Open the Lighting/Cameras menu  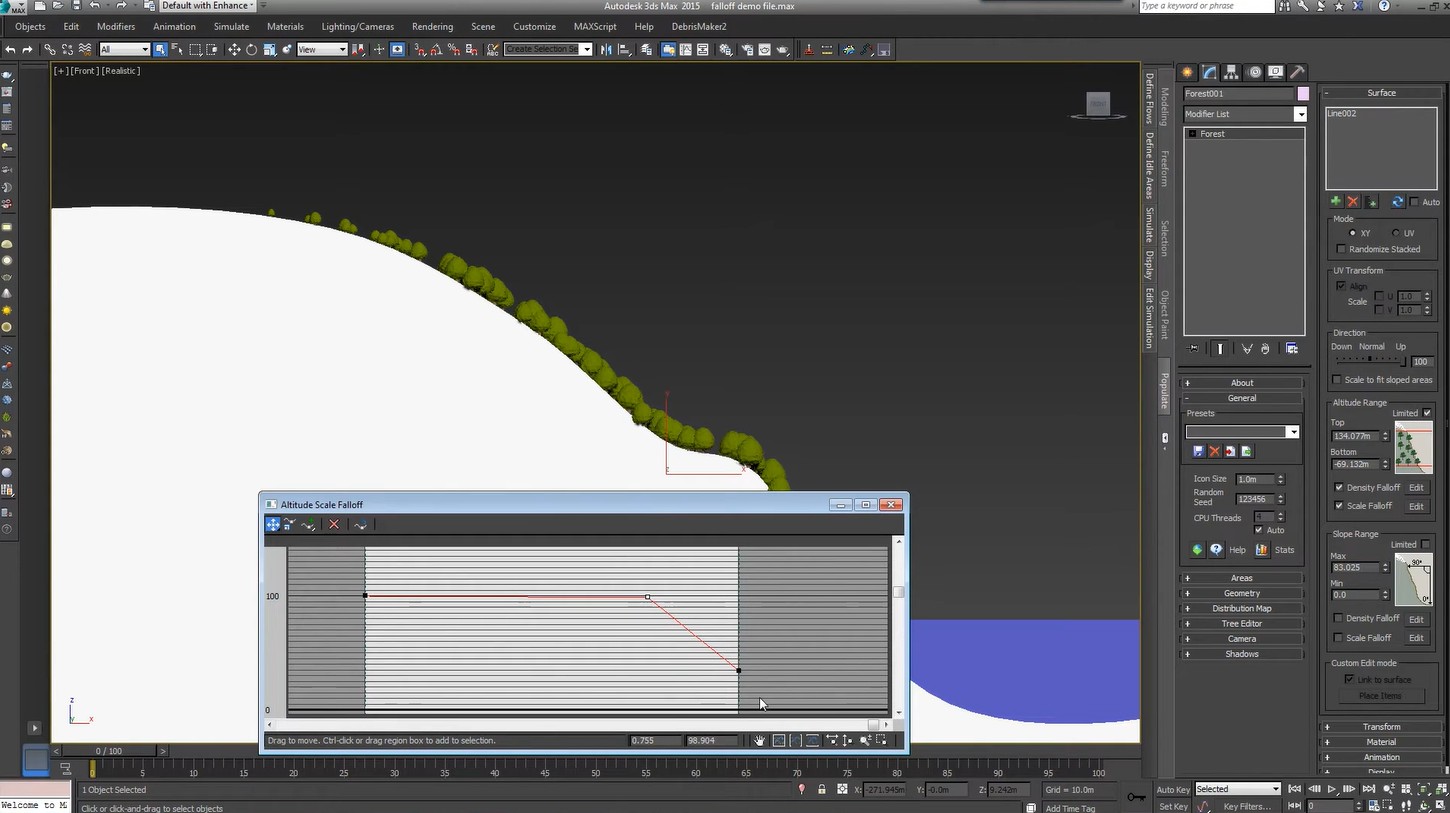coord(357,27)
